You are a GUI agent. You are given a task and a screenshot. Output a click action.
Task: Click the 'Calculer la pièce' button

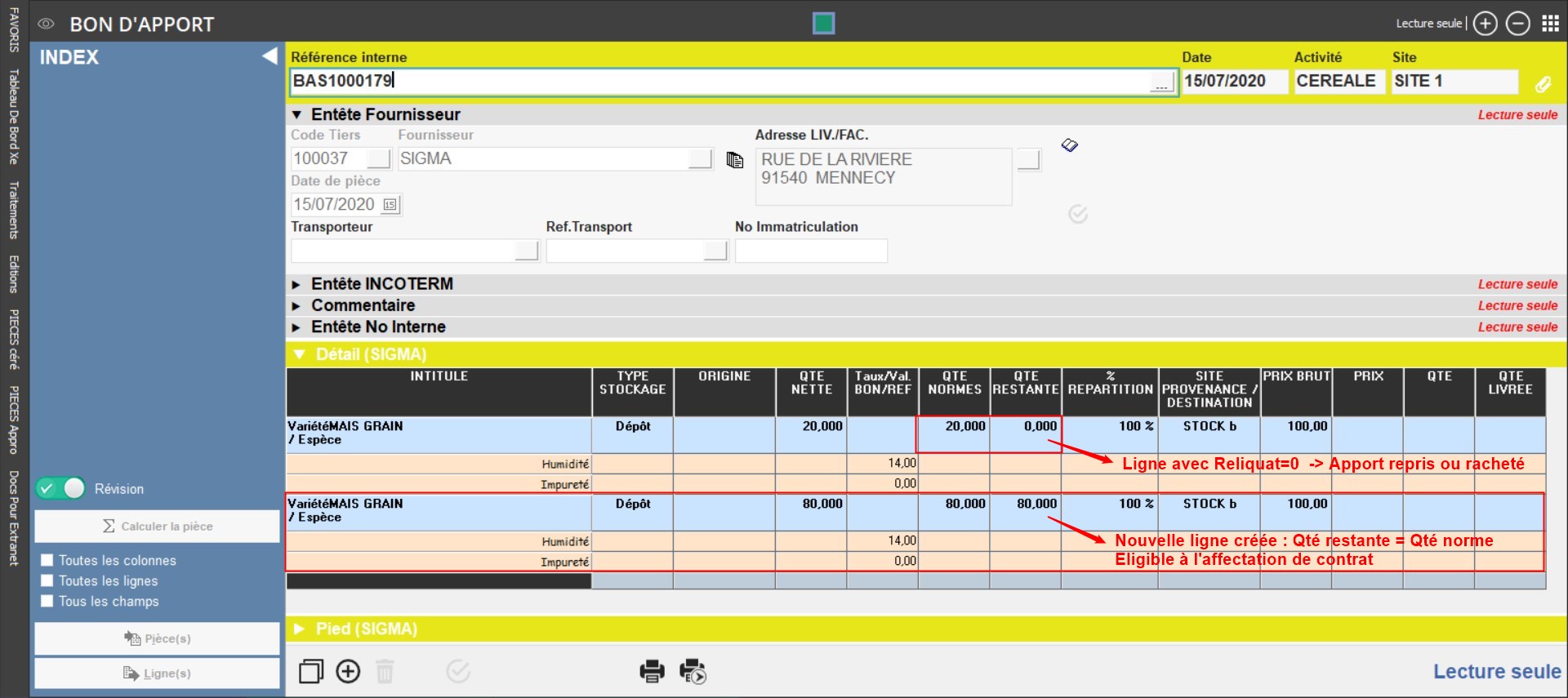click(157, 527)
